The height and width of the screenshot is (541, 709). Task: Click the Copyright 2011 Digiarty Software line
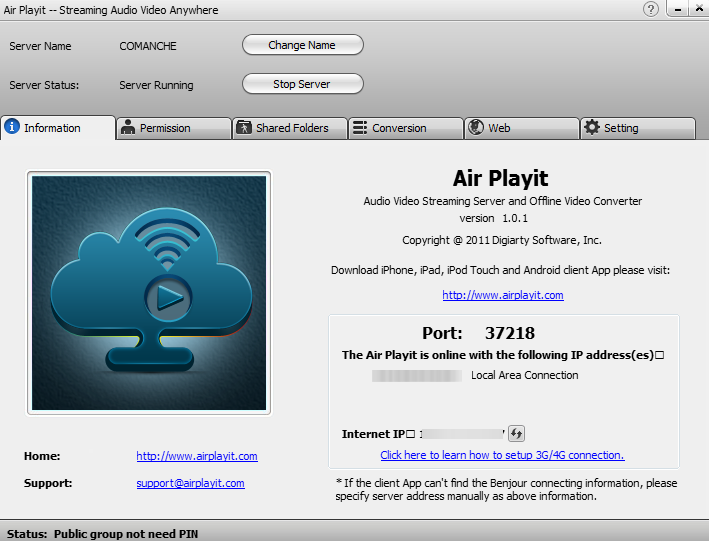(x=502, y=240)
